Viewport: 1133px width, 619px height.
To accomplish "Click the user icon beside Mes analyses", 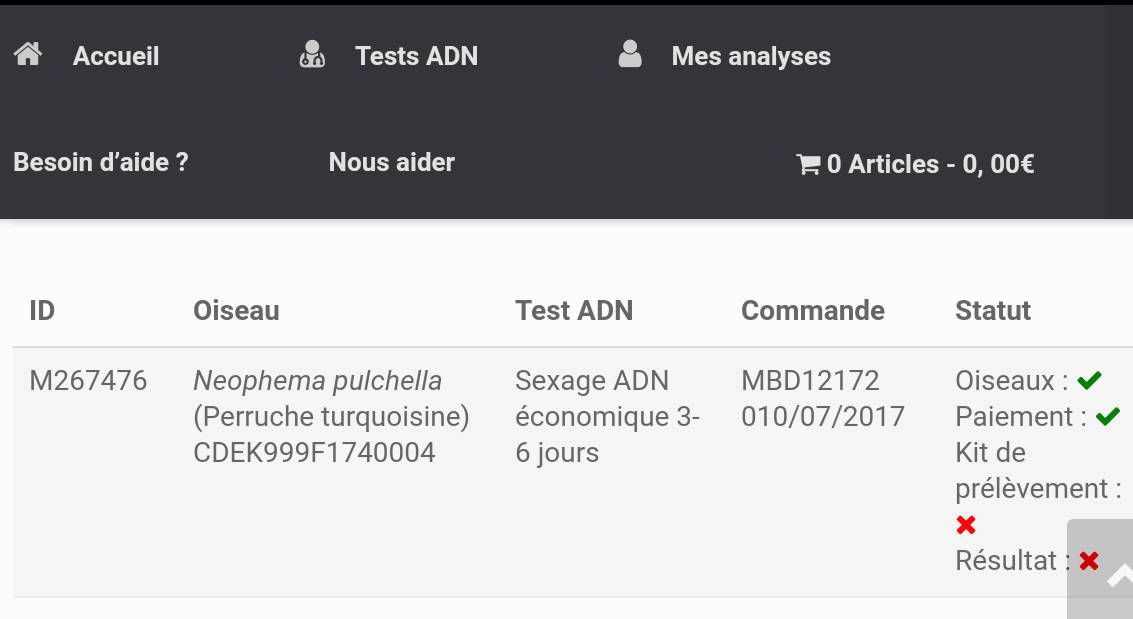I will click(x=630, y=54).
